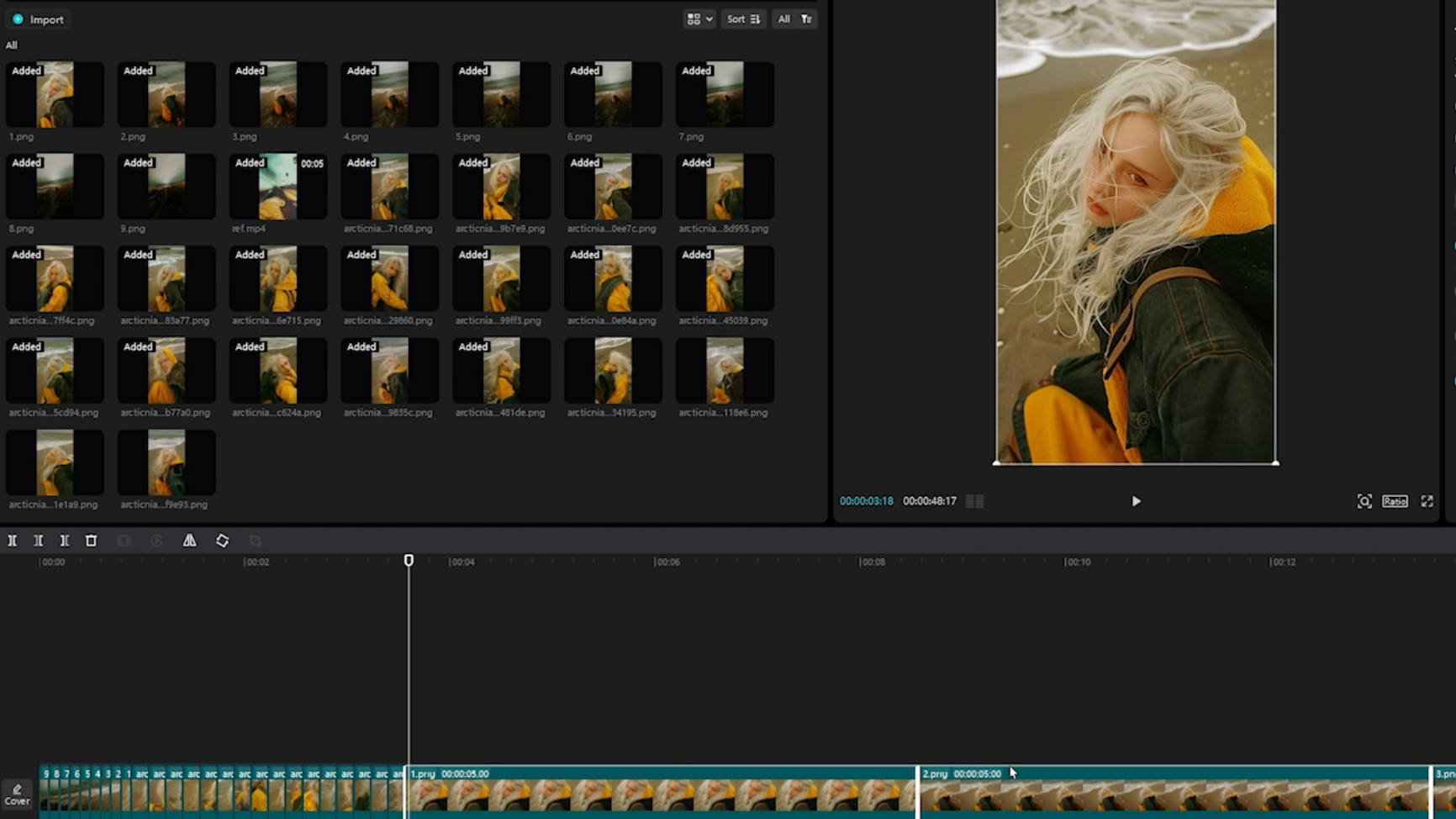
Task: Click the preview scopes bars icon
Action: (974, 501)
